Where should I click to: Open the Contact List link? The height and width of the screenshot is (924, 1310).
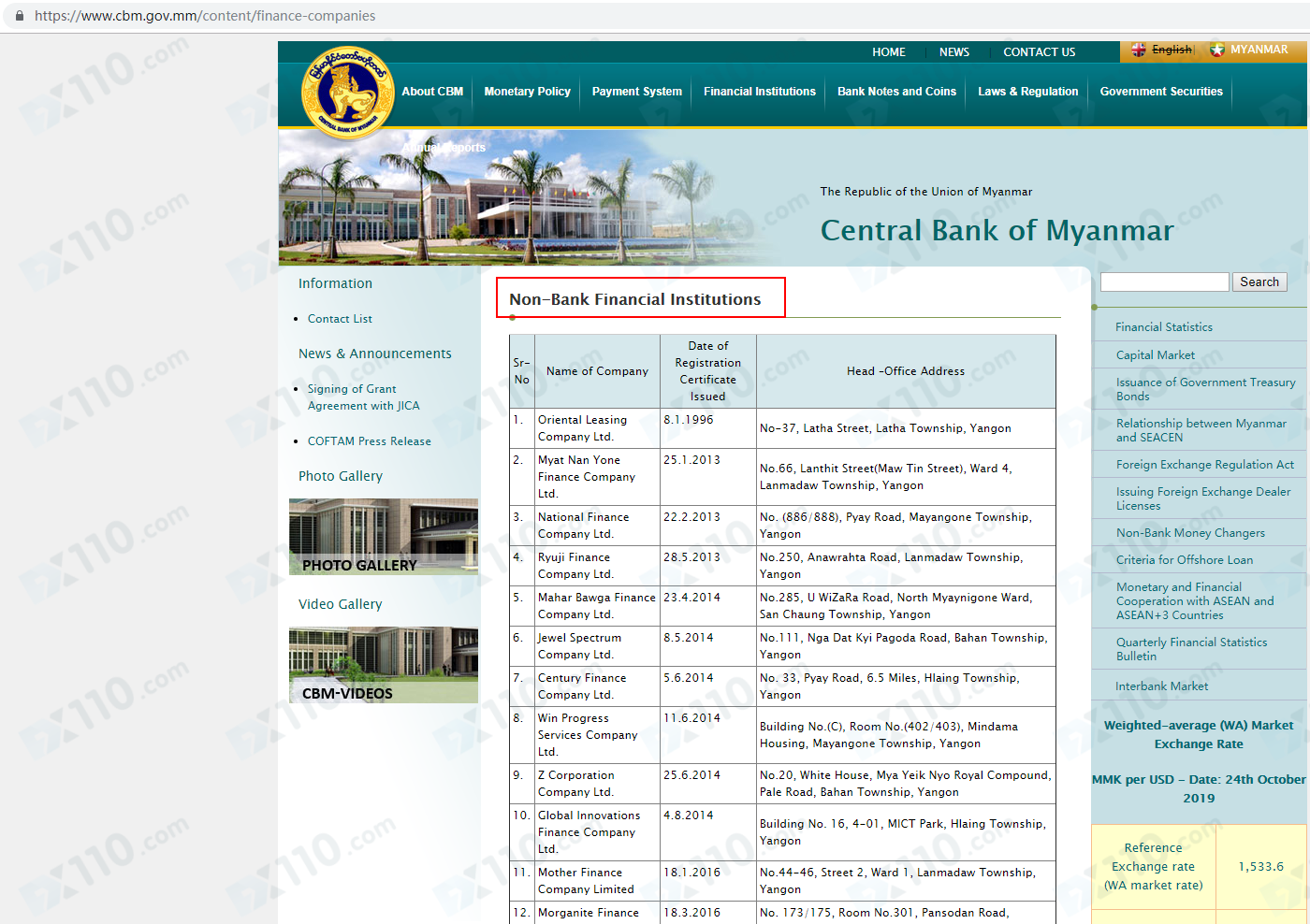click(340, 319)
